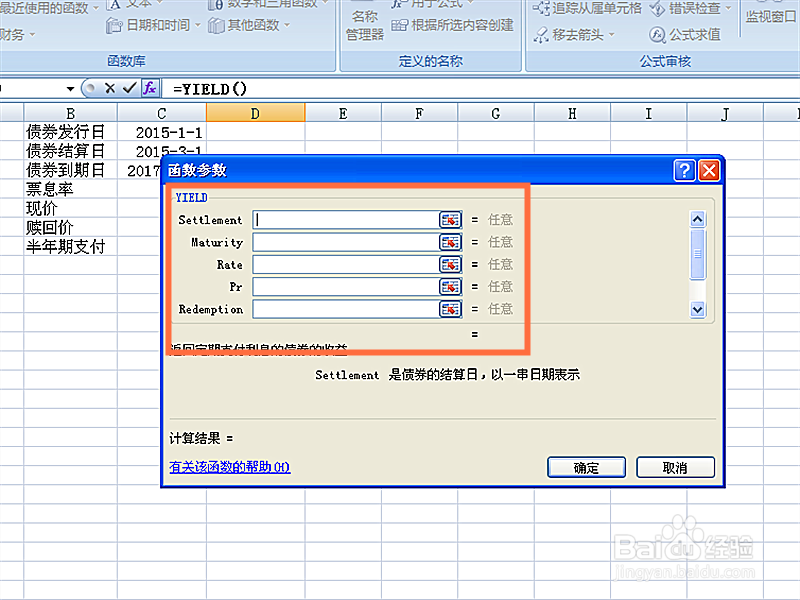
Task: Select column E header
Action: [x=343, y=113]
